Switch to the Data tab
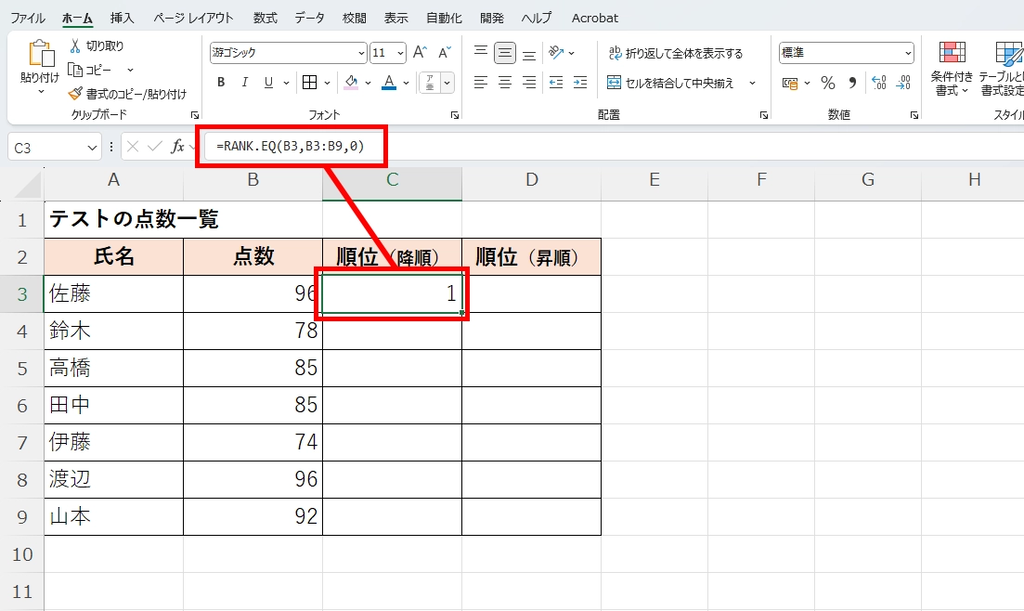This screenshot has width=1024, height=611. (310, 18)
